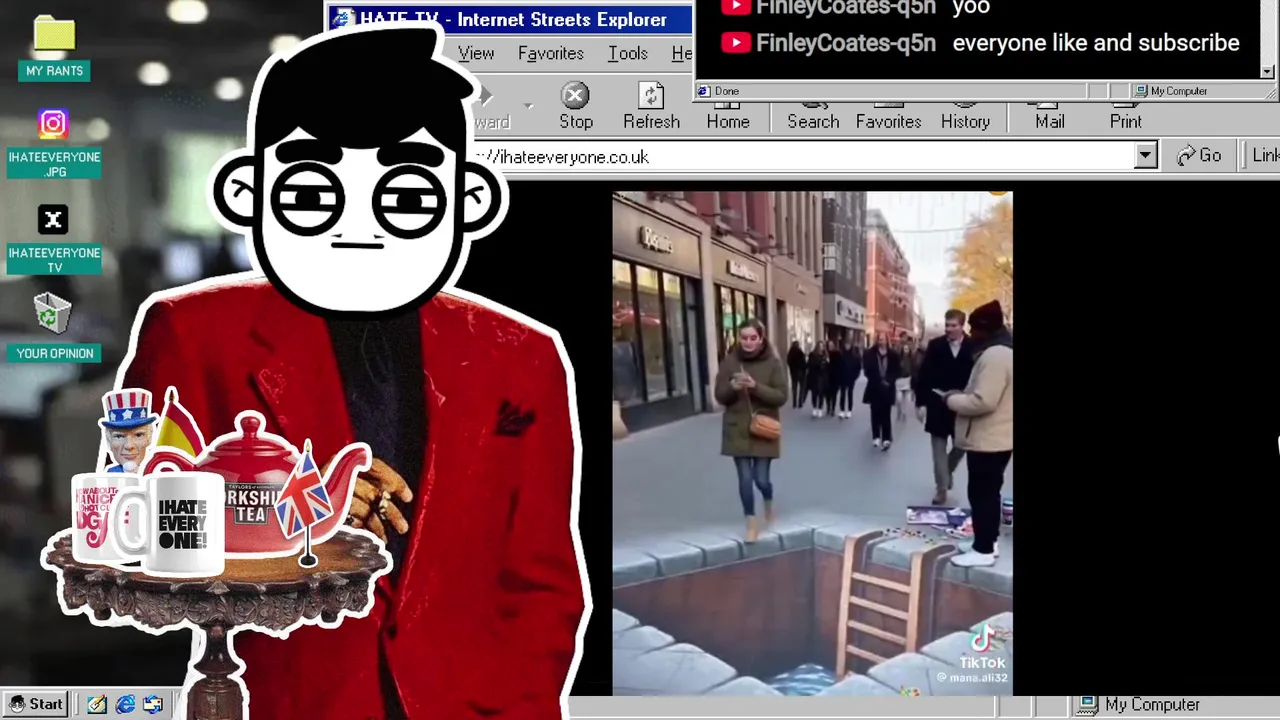This screenshot has height=720, width=1280.
Task: Open Favorites toolbar button
Action: pos(888,115)
